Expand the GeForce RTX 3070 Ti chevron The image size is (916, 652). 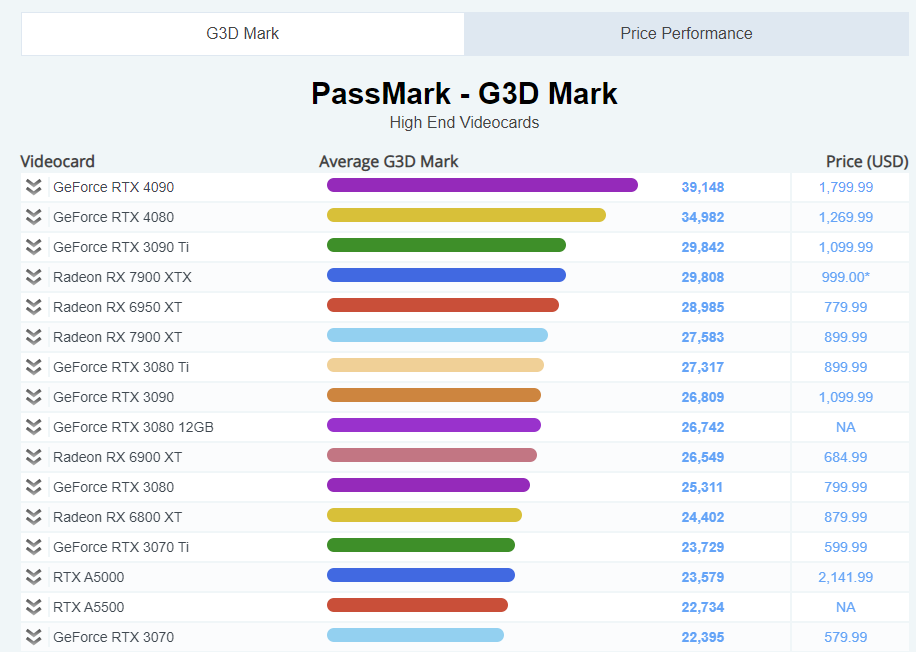34,547
